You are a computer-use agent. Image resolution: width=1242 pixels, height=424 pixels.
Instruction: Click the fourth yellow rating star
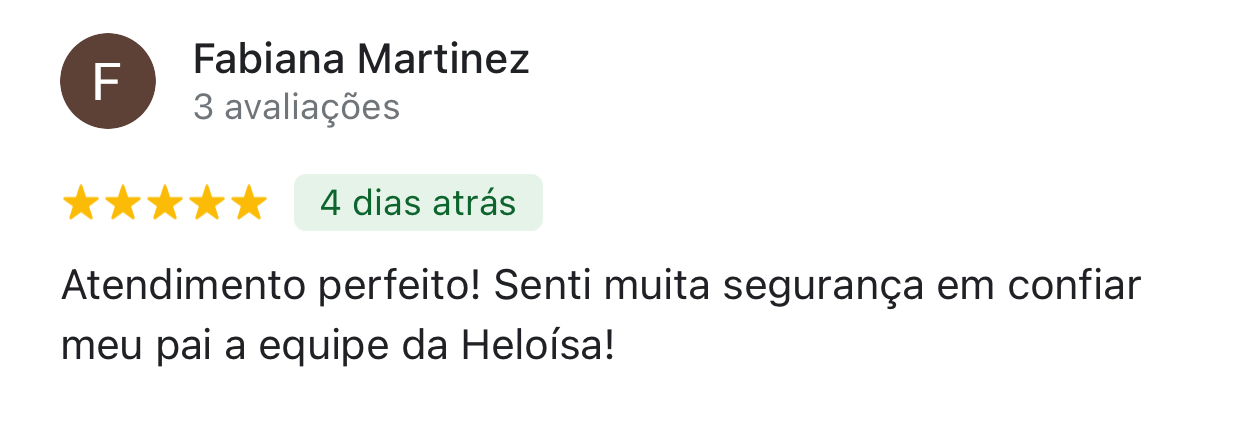(206, 203)
